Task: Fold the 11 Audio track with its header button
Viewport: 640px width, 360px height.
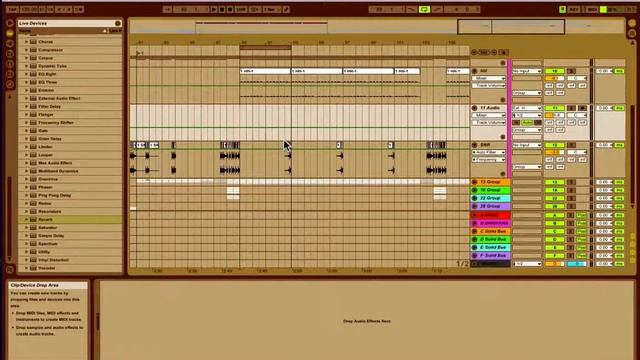Action: coord(475,108)
